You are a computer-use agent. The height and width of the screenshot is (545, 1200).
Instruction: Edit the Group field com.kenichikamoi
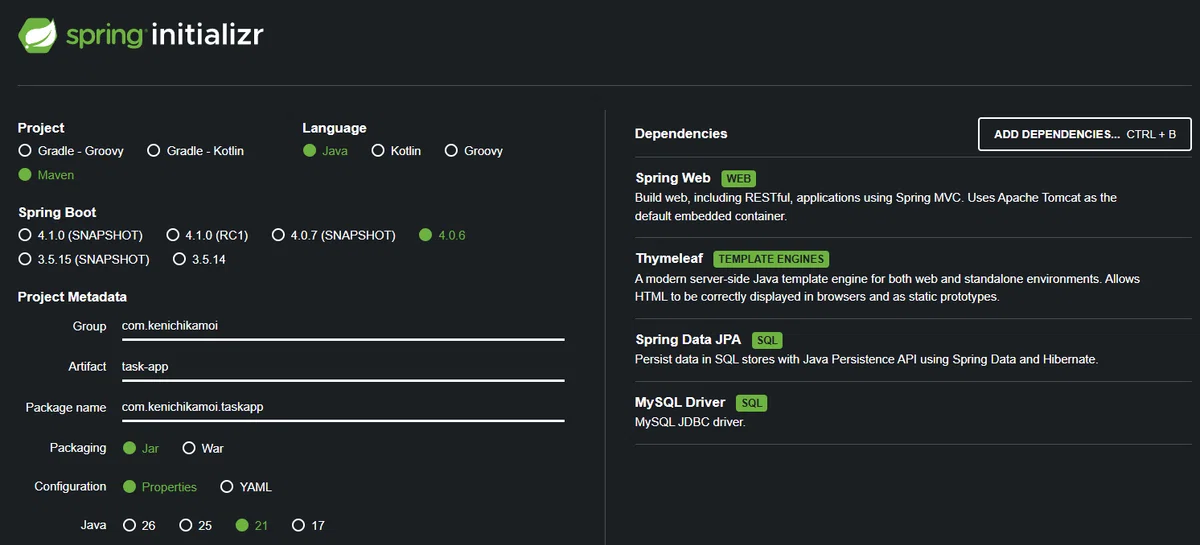coord(343,327)
